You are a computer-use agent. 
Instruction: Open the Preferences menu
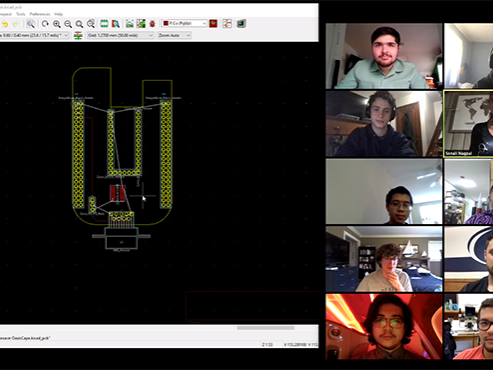(40, 14)
